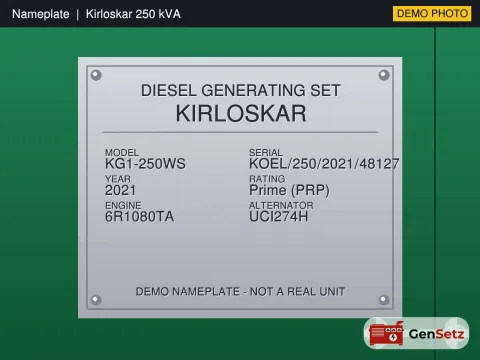Image resolution: width=480 pixels, height=360 pixels.
Task: Click the DEMO PHOTO badge
Action: (x=432, y=14)
